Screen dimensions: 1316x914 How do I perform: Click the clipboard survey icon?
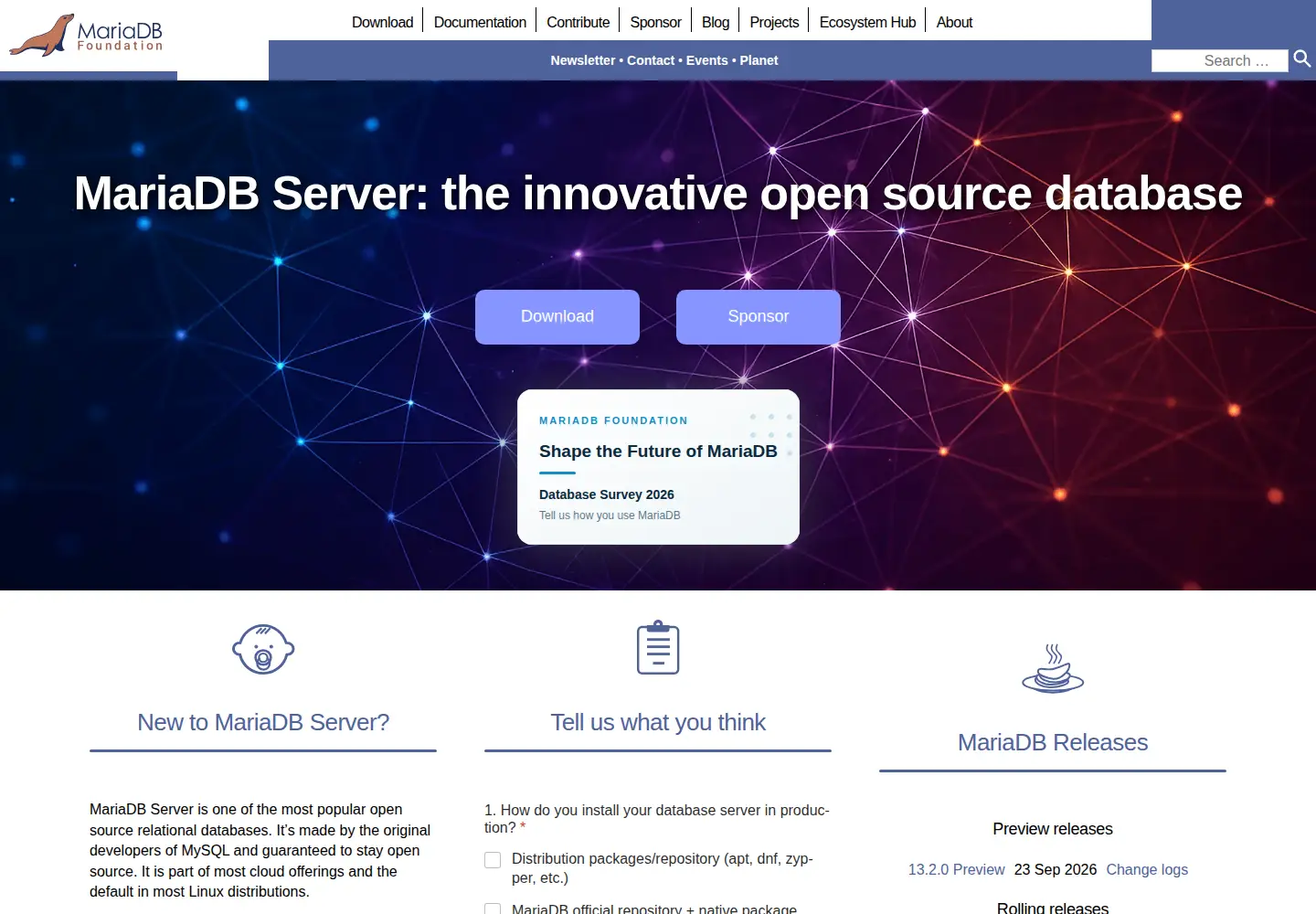658,648
